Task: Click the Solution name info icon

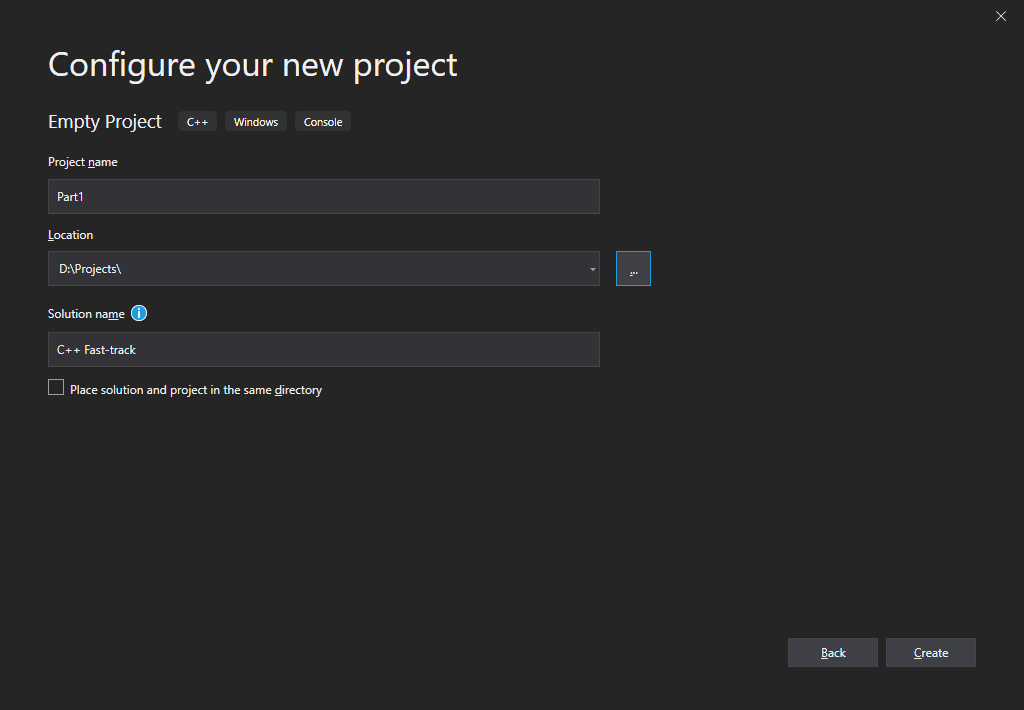Action: (x=139, y=314)
